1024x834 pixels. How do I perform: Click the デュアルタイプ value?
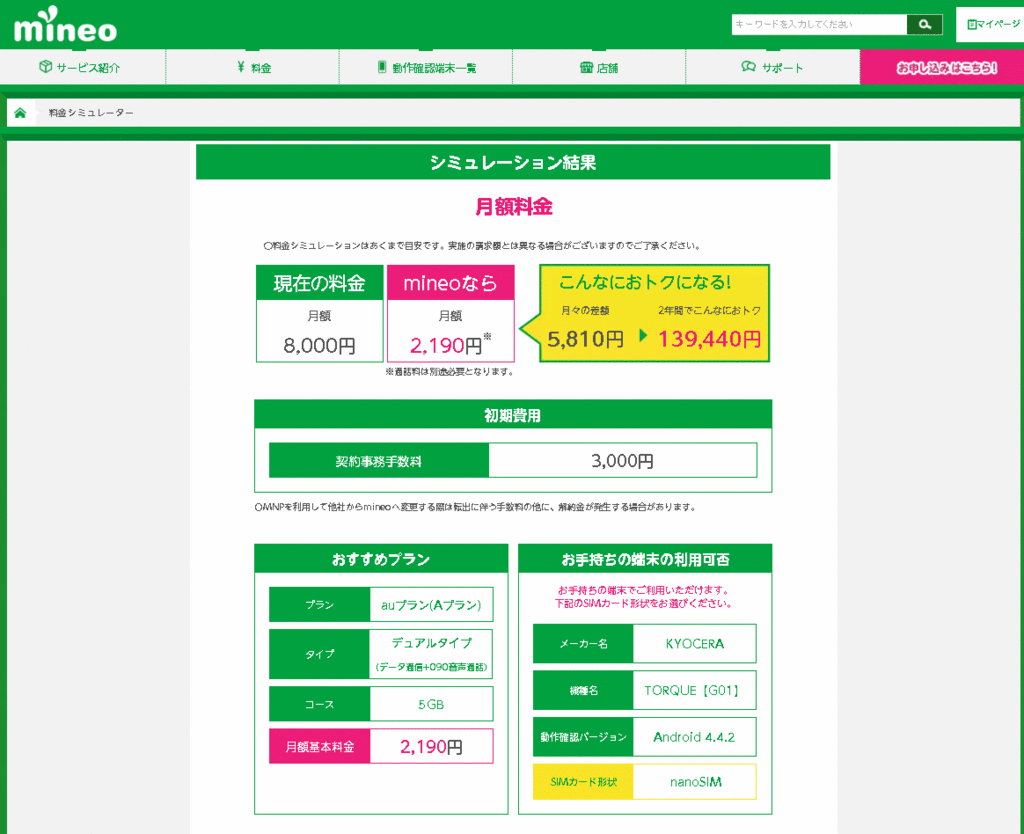pyautogui.click(x=431, y=643)
